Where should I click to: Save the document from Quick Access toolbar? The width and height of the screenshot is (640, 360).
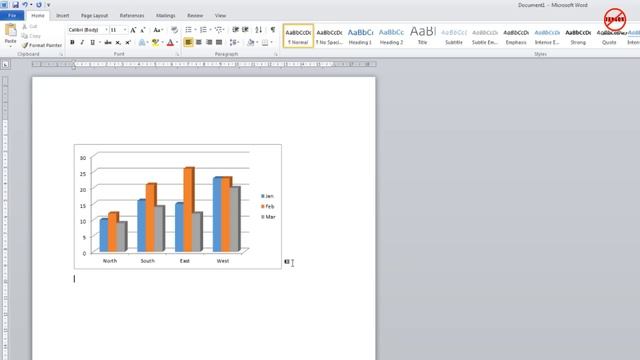(15, 5)
